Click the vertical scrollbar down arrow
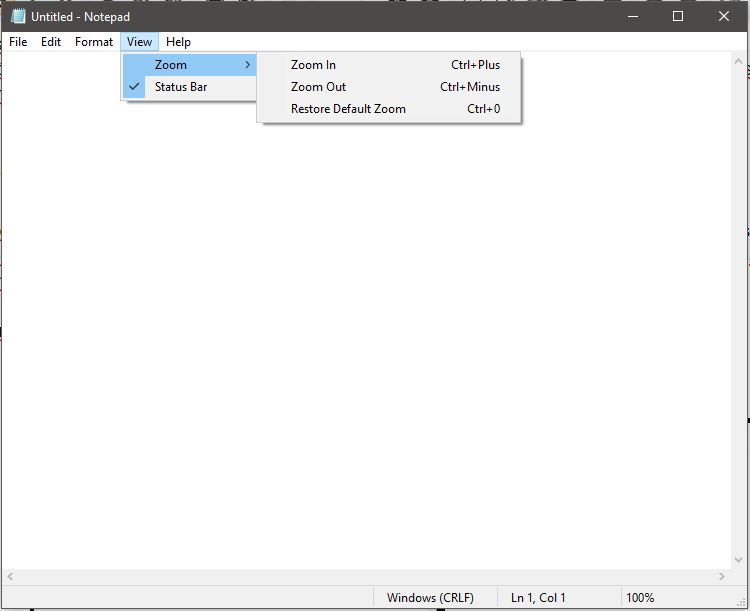 coord(738,559)
